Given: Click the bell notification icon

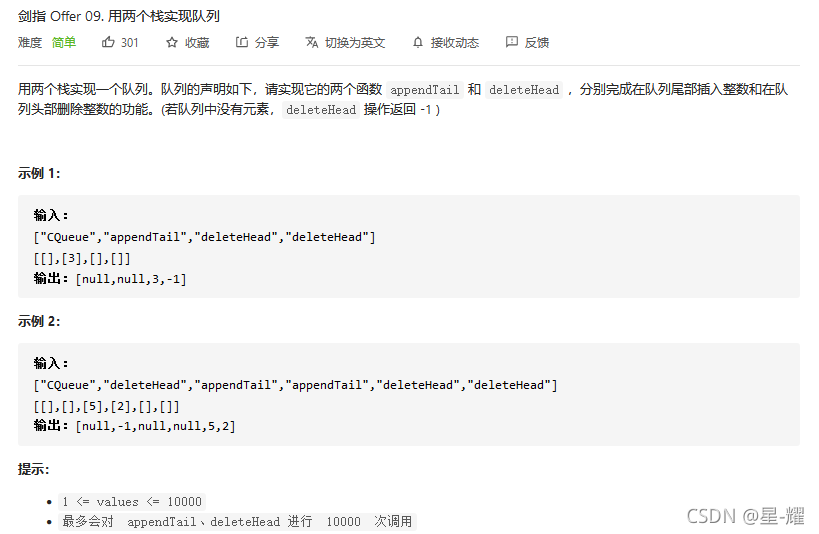Looking at the screenshot, I should pyautogui.click(x=418, y=42).
